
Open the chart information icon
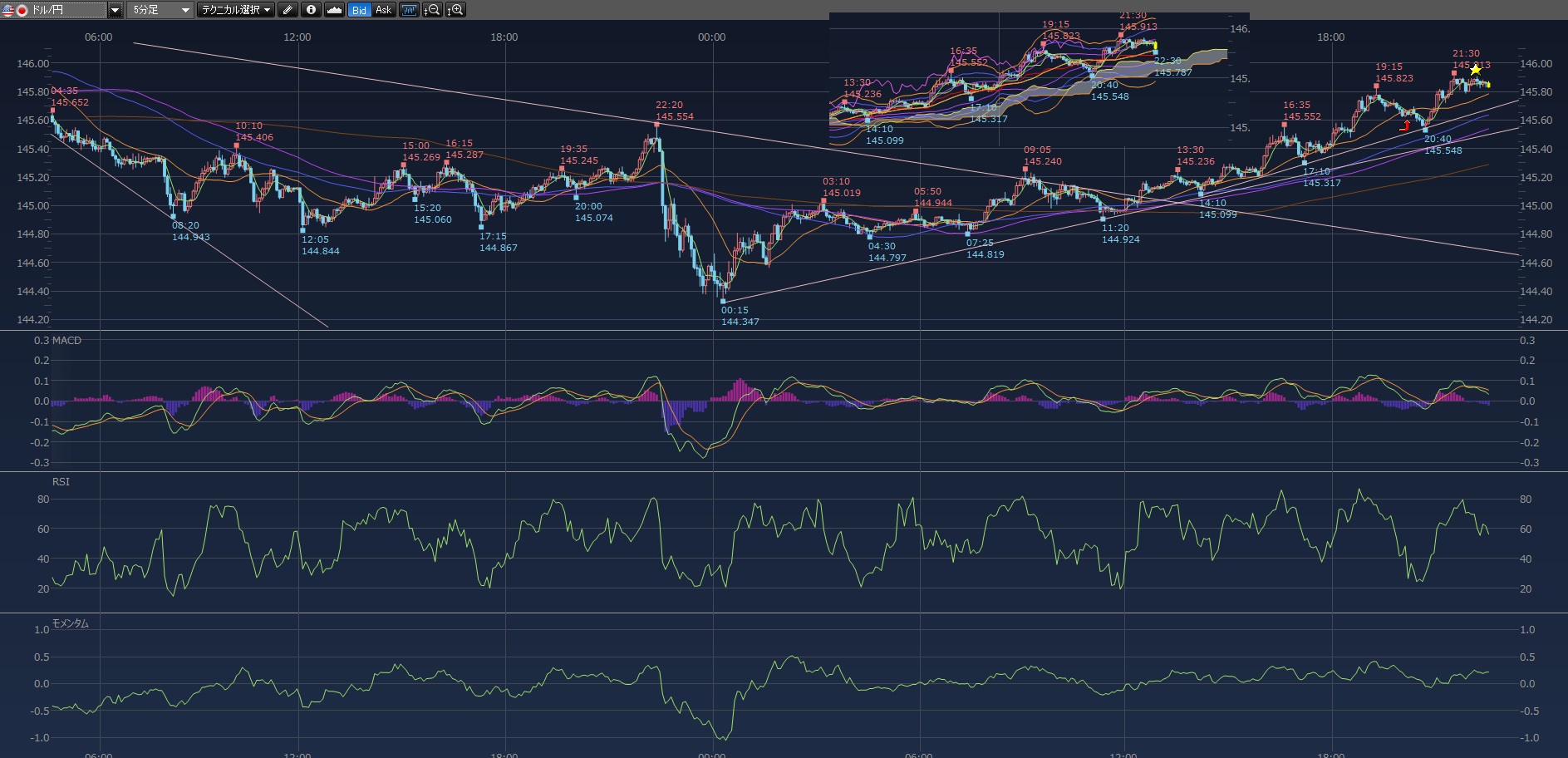point(311,10)
